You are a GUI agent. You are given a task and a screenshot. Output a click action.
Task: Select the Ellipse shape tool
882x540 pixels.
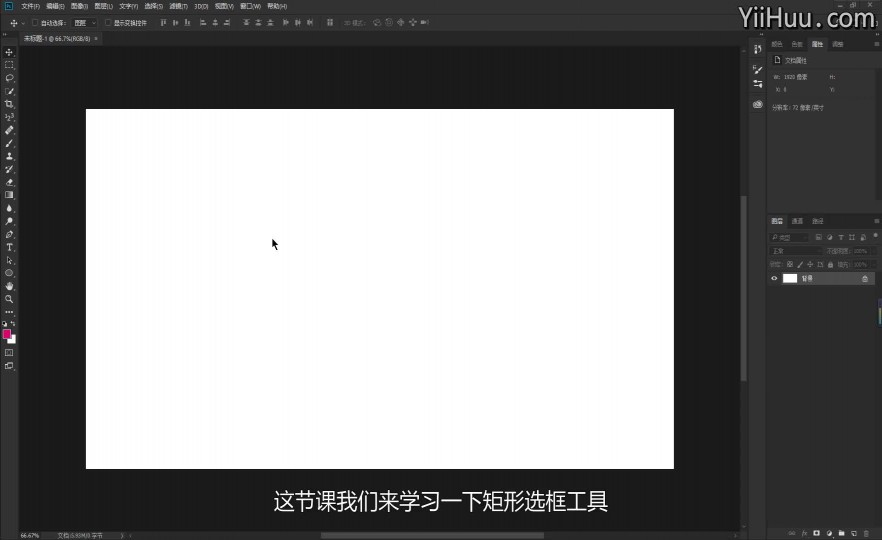click(x=9, y=273)
